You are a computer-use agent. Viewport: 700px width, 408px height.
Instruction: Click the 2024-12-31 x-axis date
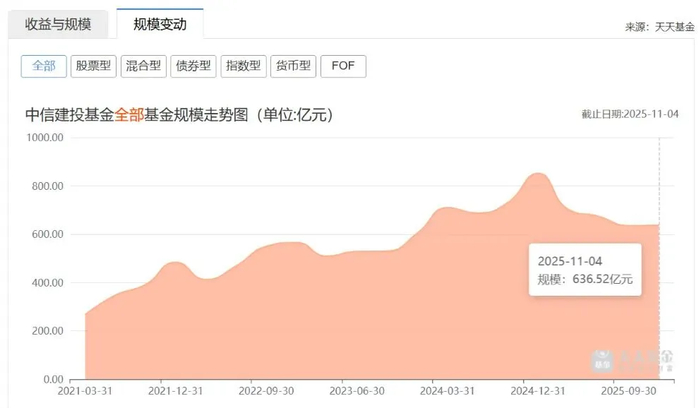click(538, 391)
